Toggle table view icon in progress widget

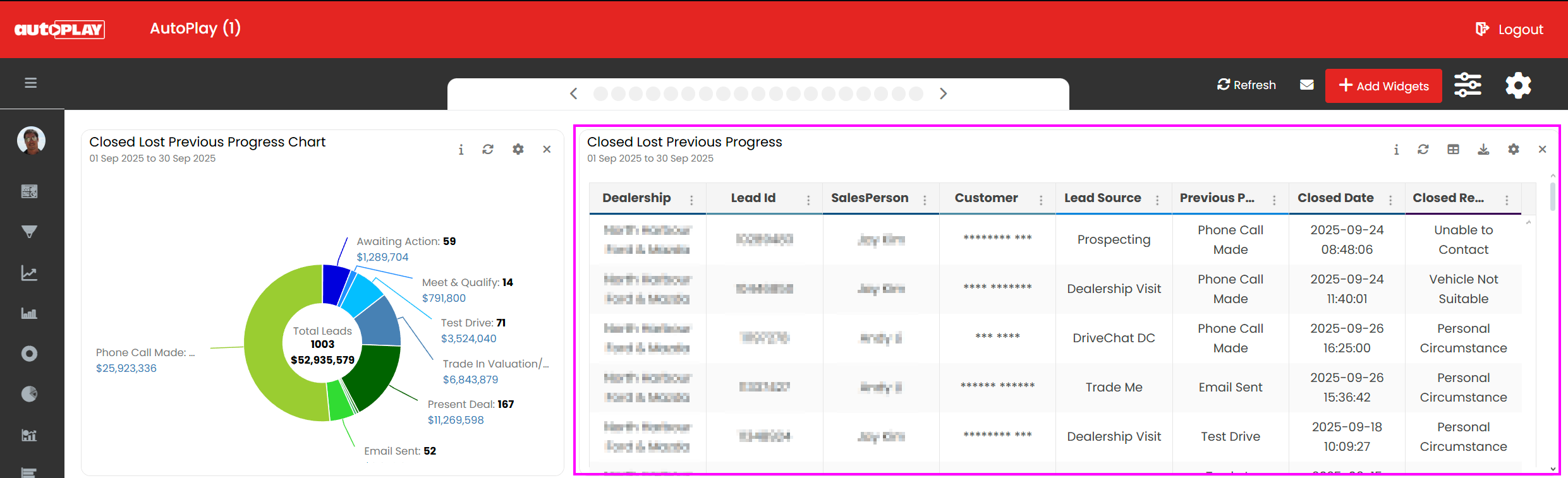[x=1453, y=150]
